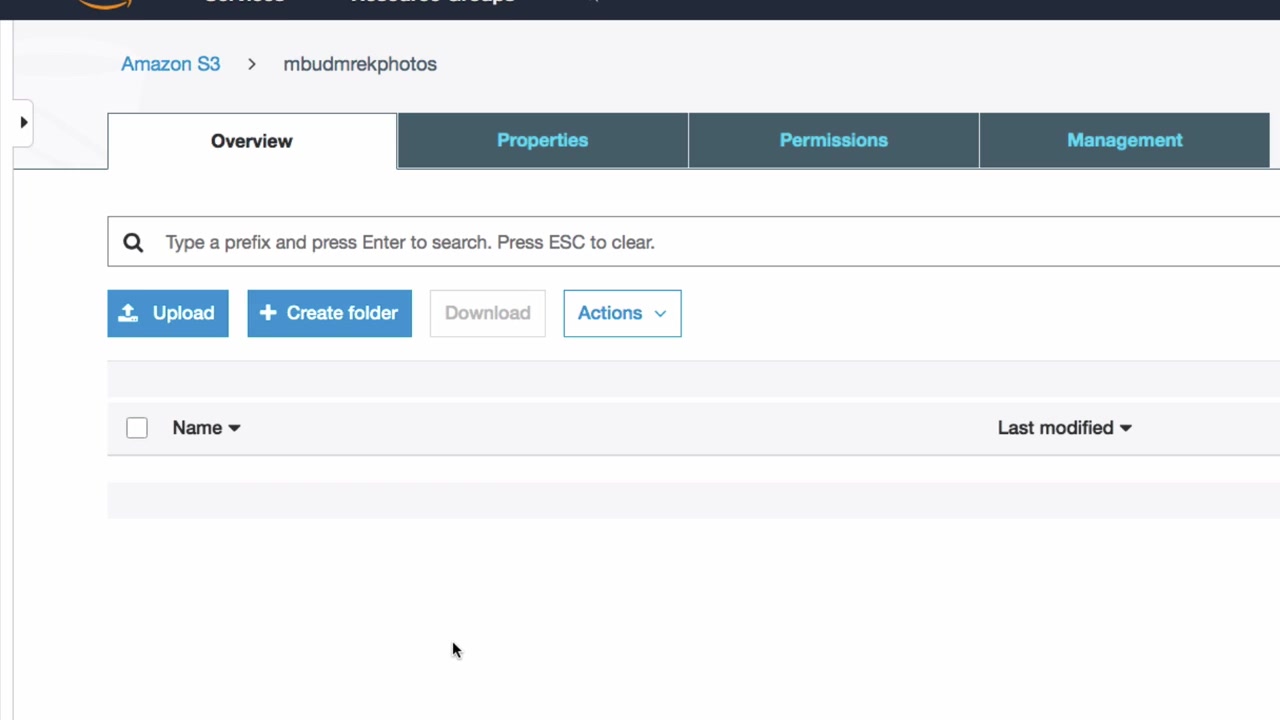This screenshot has width=1280, height=720.
Task: Select the mbudmrekphotos breadcrumb text
Action: pos(360,64)
